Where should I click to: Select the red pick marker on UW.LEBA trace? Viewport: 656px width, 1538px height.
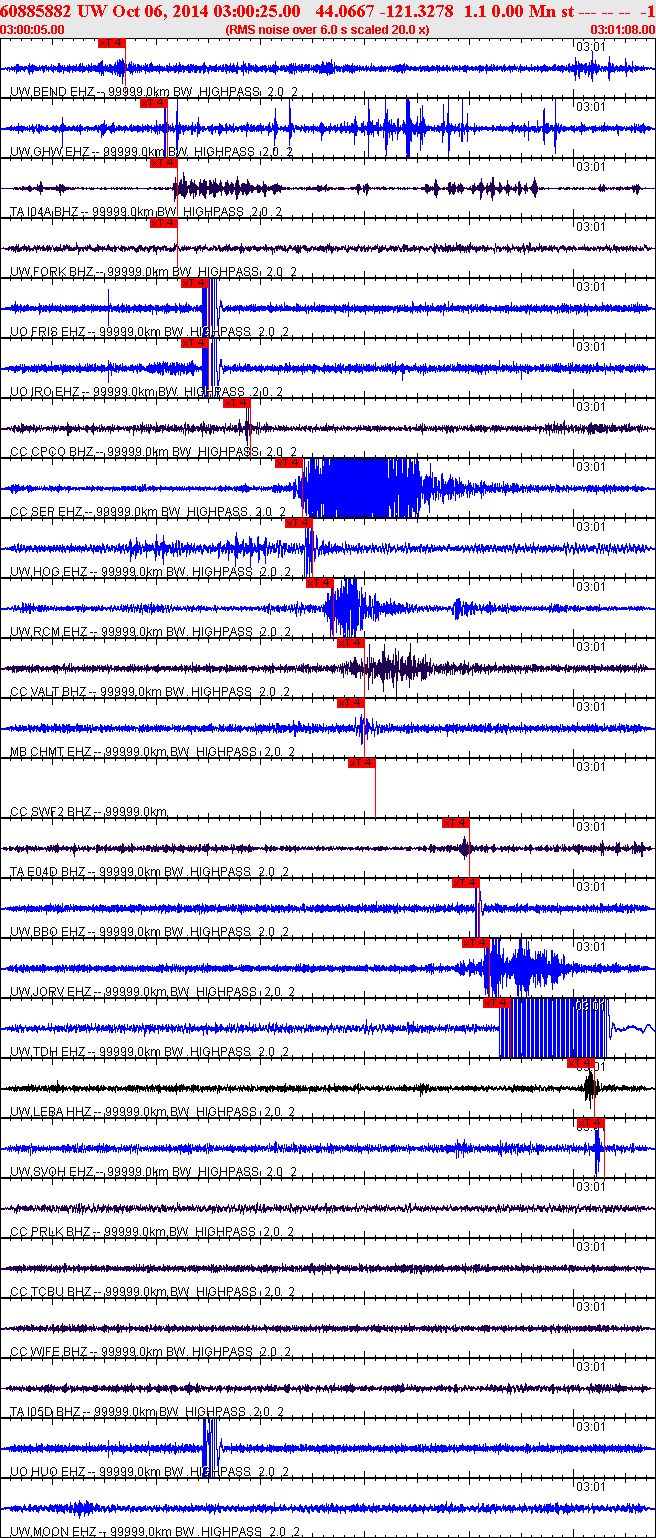(580, 1063)
